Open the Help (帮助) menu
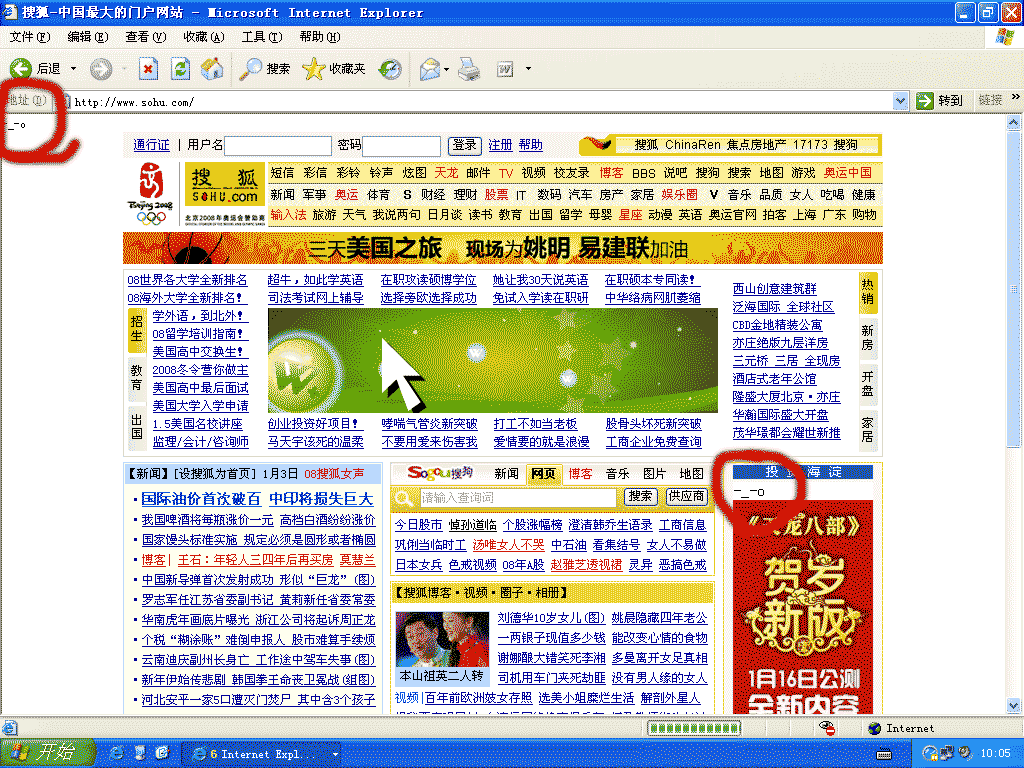This screenshot has height=768, width=1024. click(x=320, y=37)
